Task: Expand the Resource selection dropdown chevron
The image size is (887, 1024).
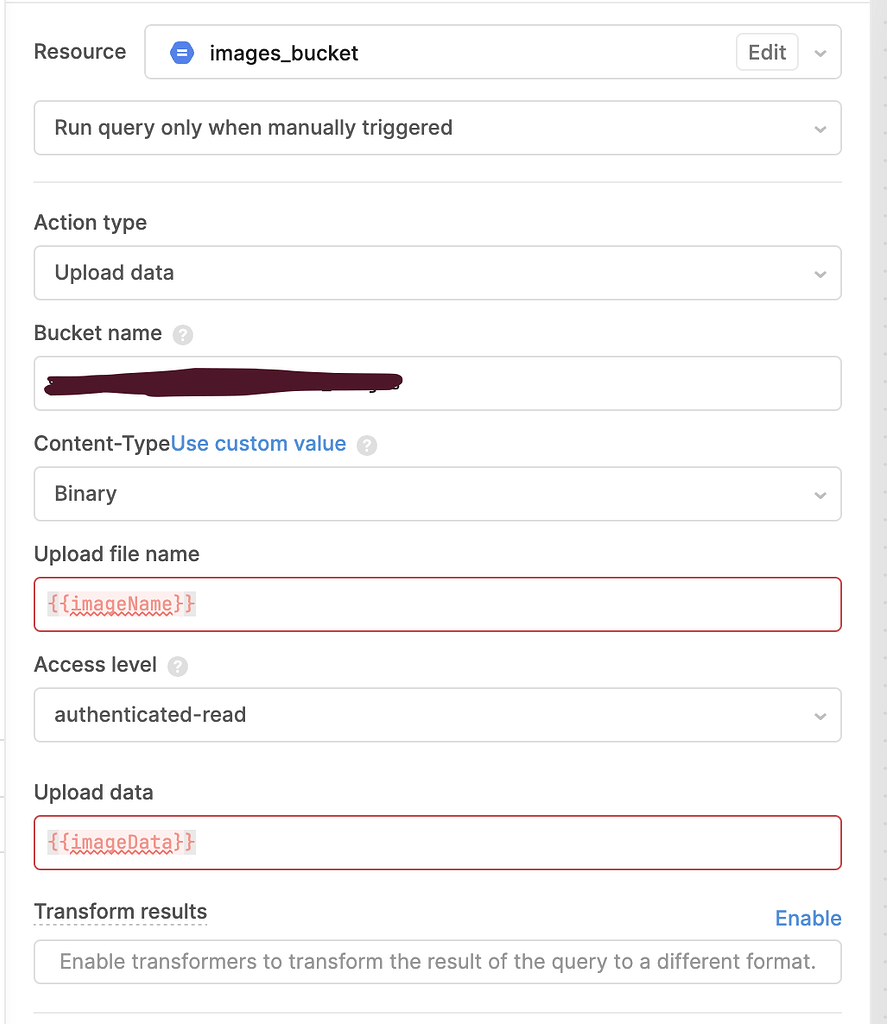Action: tap(822, 53)
